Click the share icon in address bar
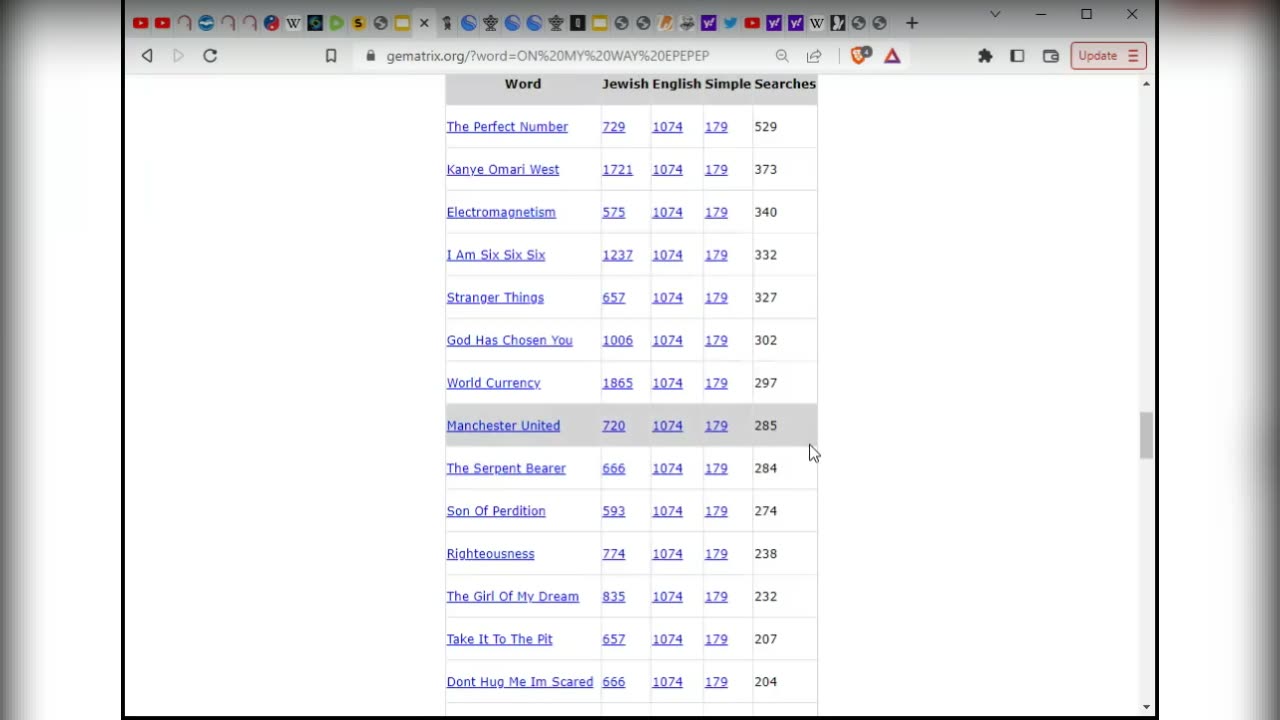Screen dimensions: 1280x720 point(814,56)
